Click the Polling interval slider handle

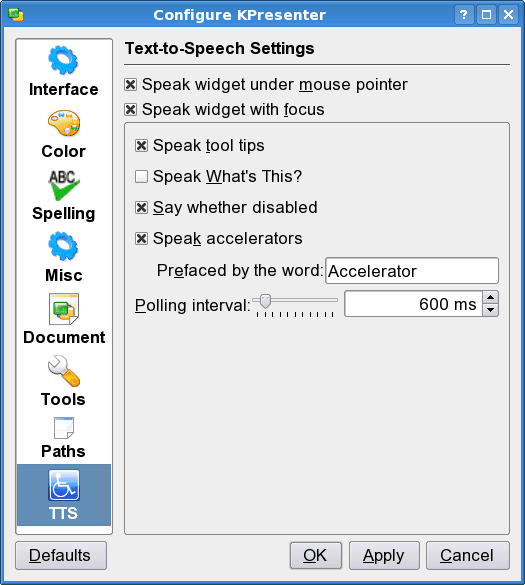pos(265,301)
